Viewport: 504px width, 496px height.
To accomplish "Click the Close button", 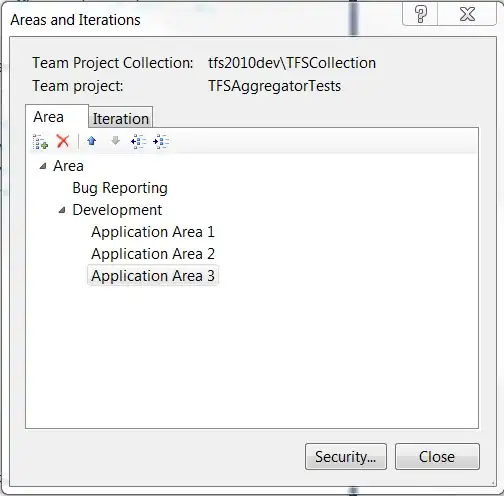I will pos(437,457).
